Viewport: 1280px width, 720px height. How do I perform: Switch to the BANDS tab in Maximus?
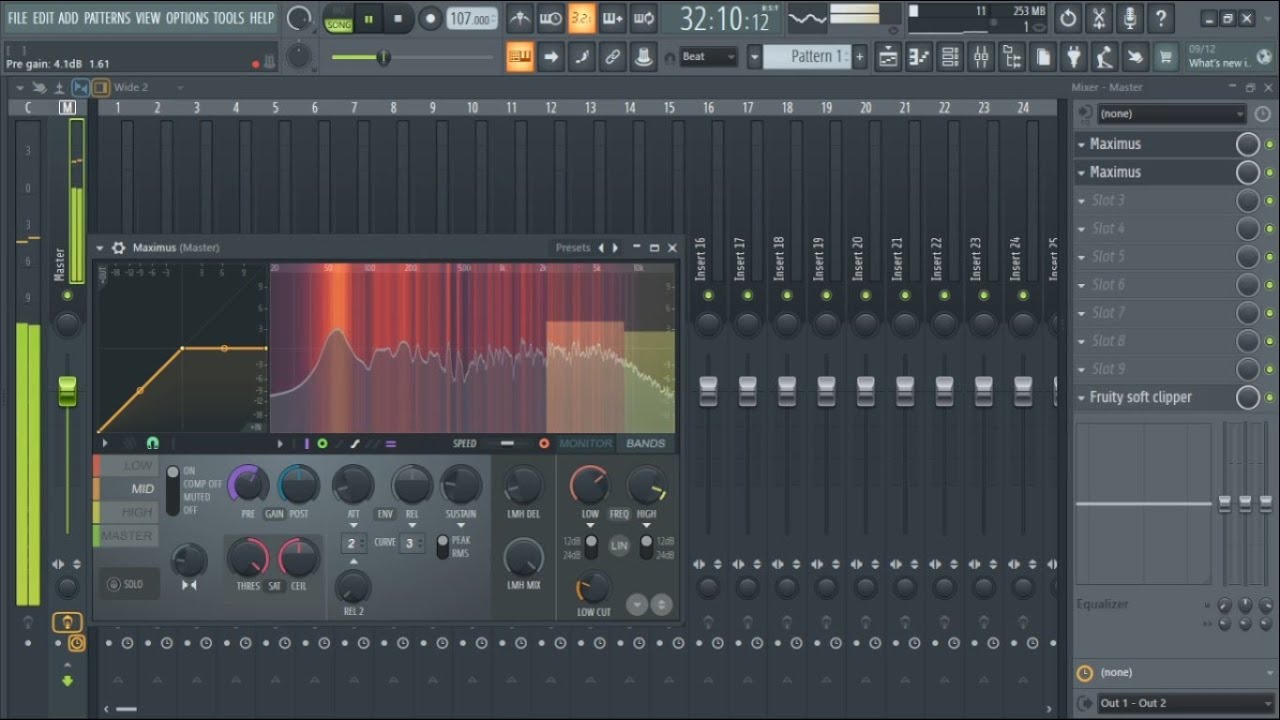[x=646, y=443]
